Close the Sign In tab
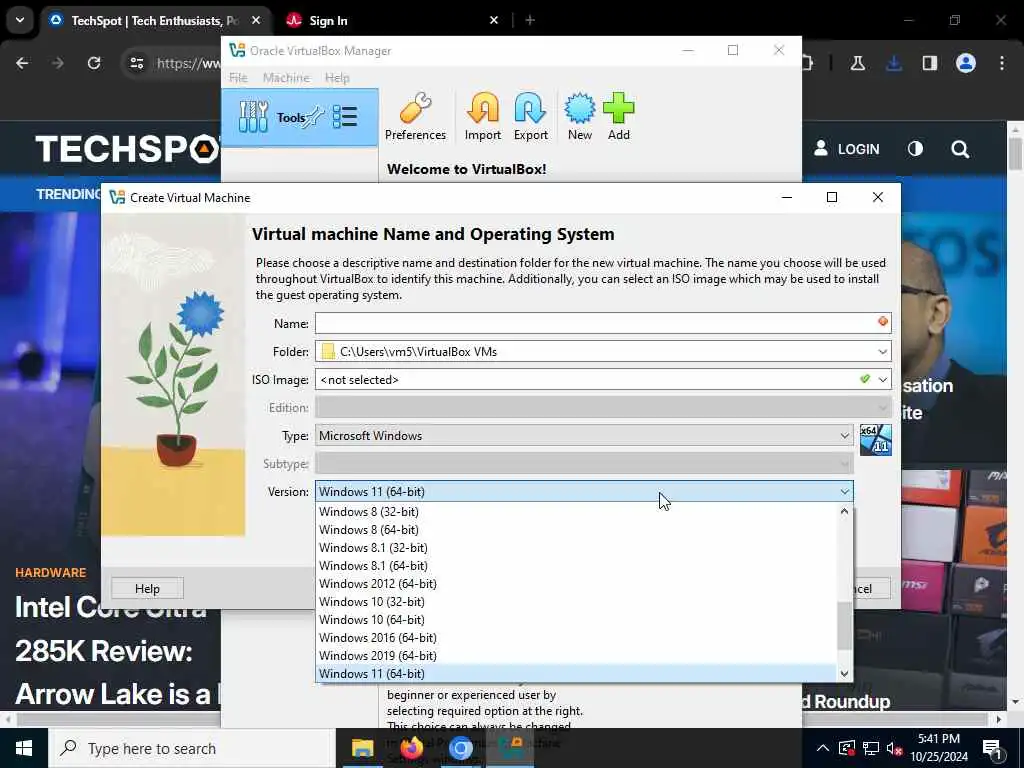The width and height of the screenshot is (1024, 768). [x=494, y=20]
